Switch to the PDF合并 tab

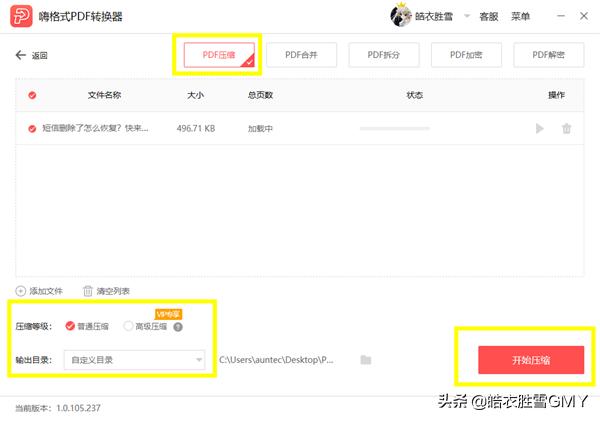[301, 55]
